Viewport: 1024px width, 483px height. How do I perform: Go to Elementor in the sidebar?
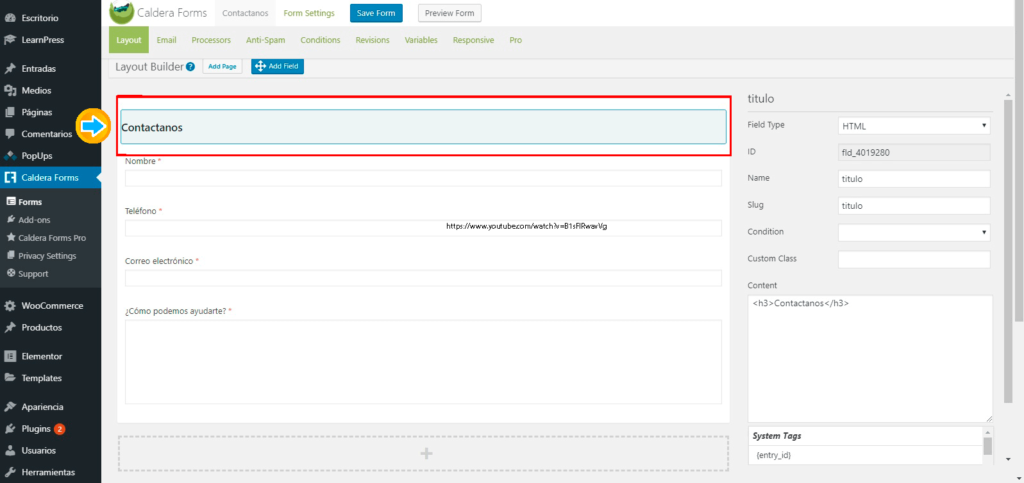pyautogui.click(x=41, y=356)
